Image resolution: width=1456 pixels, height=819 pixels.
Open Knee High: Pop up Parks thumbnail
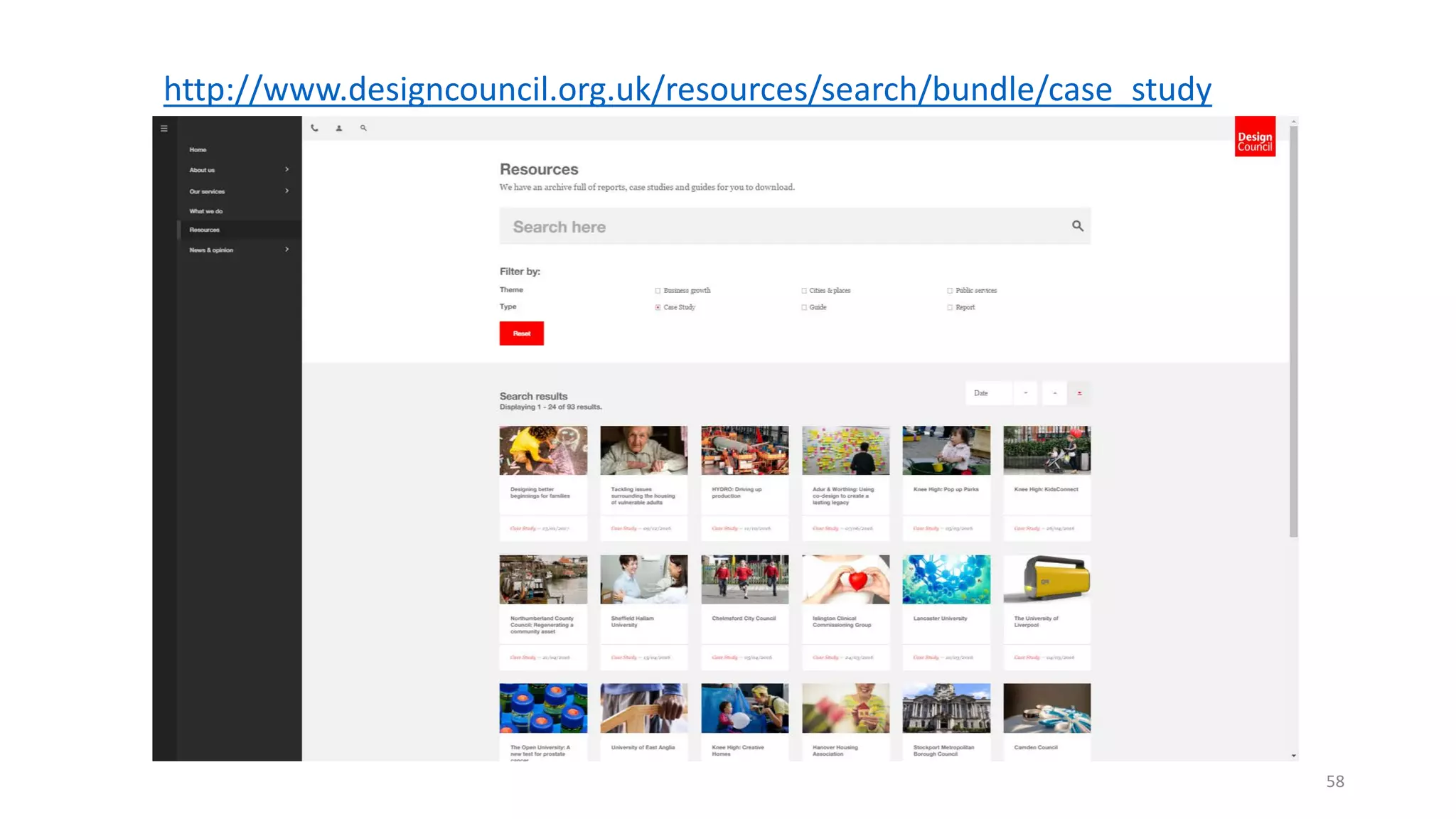click(x=946, y=450)
